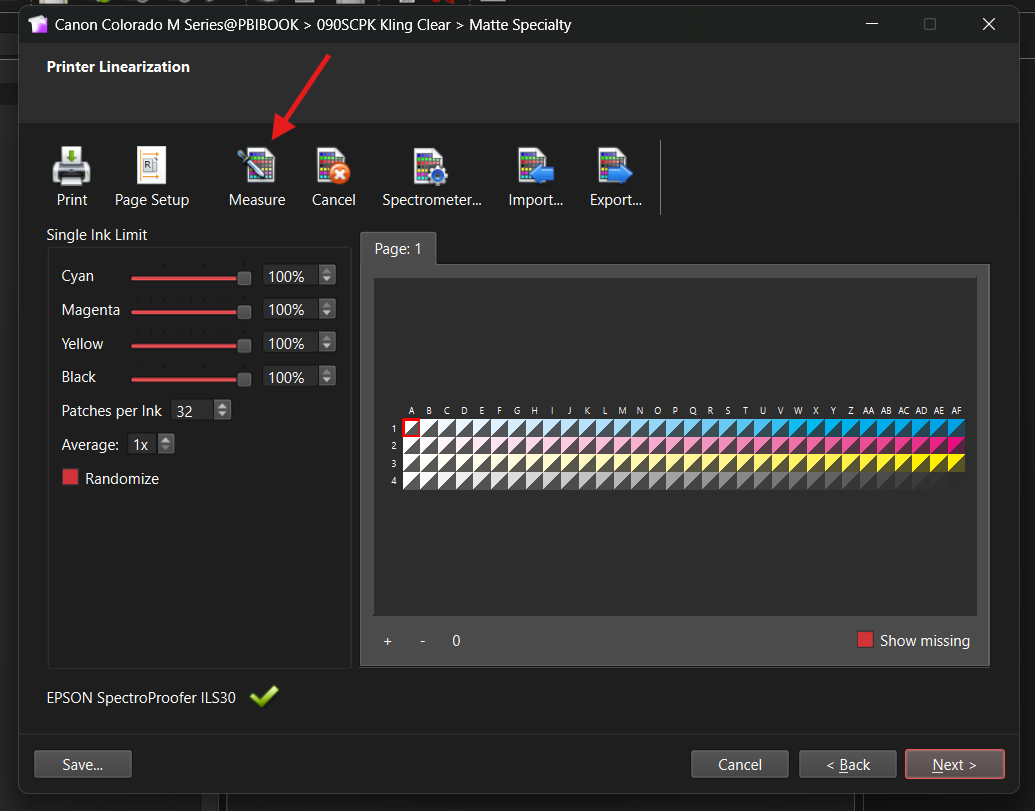The width and height of the screenshot is (1035, 811).
Task: Click the Black percentage value field
Action: [x=288, y=377]
